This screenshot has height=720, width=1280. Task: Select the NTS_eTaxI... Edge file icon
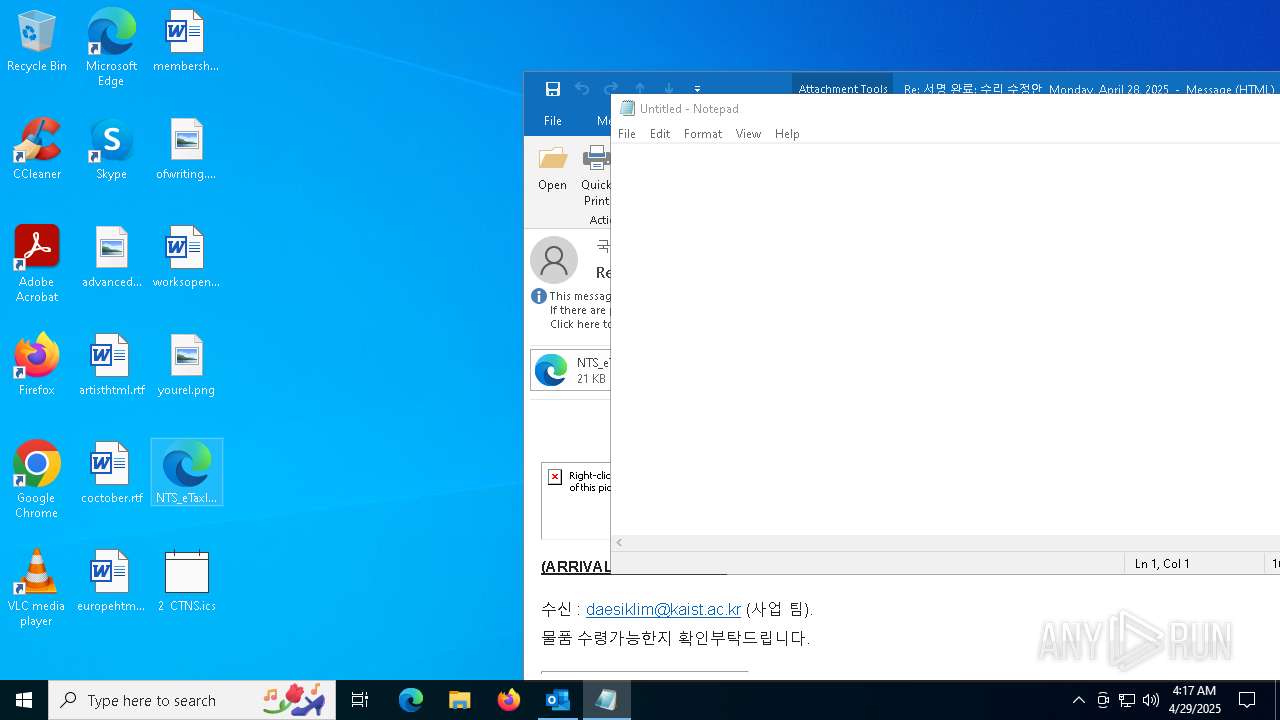point(186,472)
